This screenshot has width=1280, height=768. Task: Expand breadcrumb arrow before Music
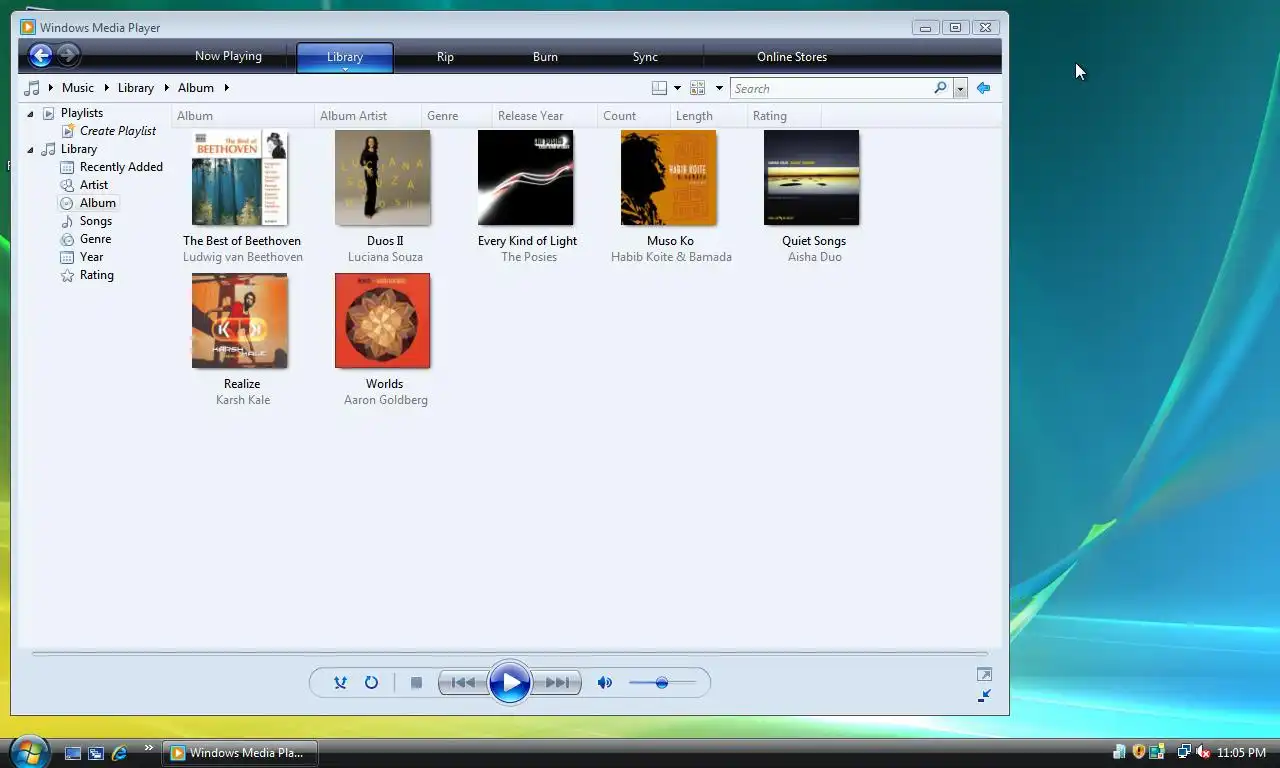pyautogui.click(x=50, y=88)
